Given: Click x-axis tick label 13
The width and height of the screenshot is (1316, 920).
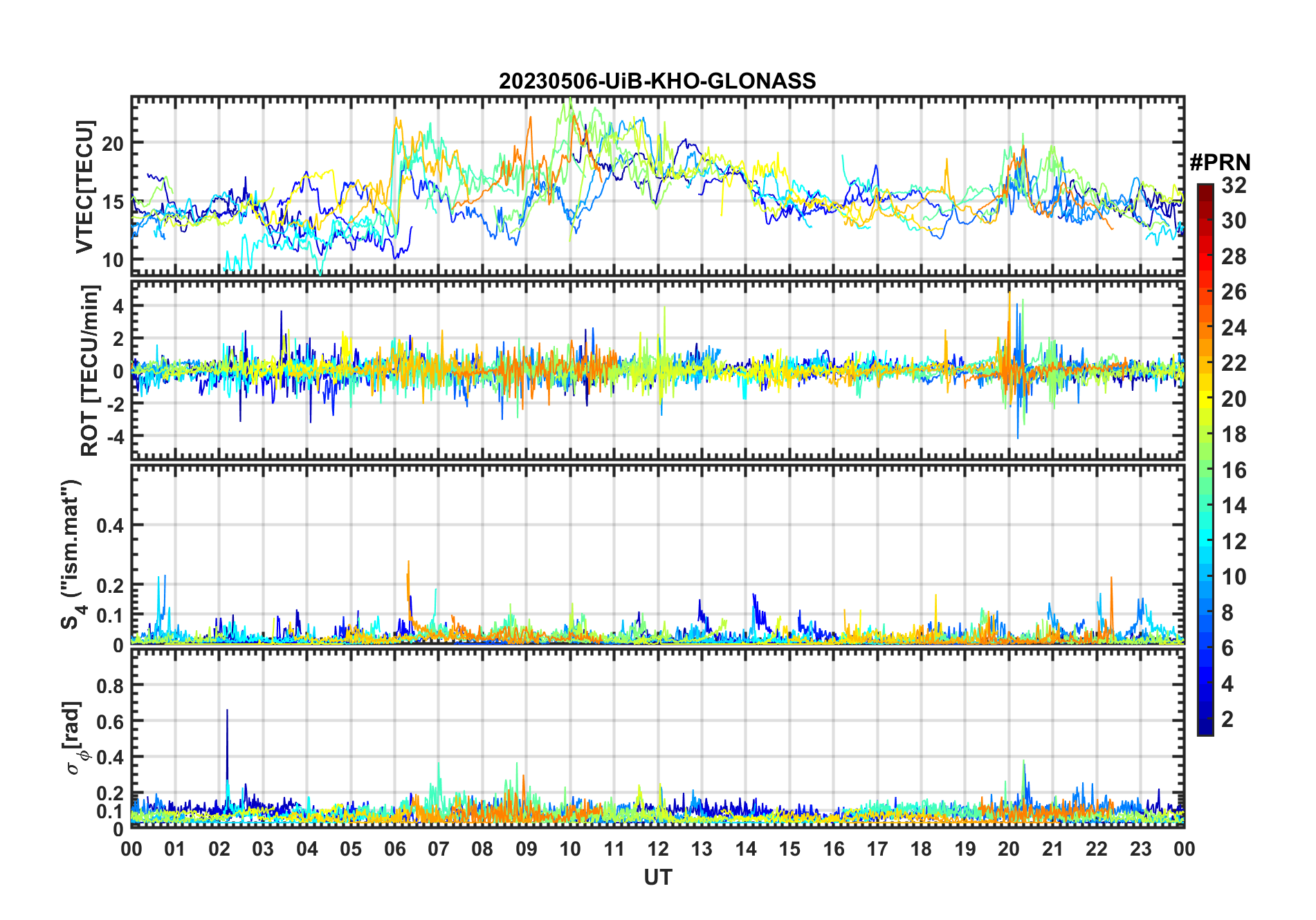Looking at the screenshot, I should pyautogui.click(x=702, y=849).
